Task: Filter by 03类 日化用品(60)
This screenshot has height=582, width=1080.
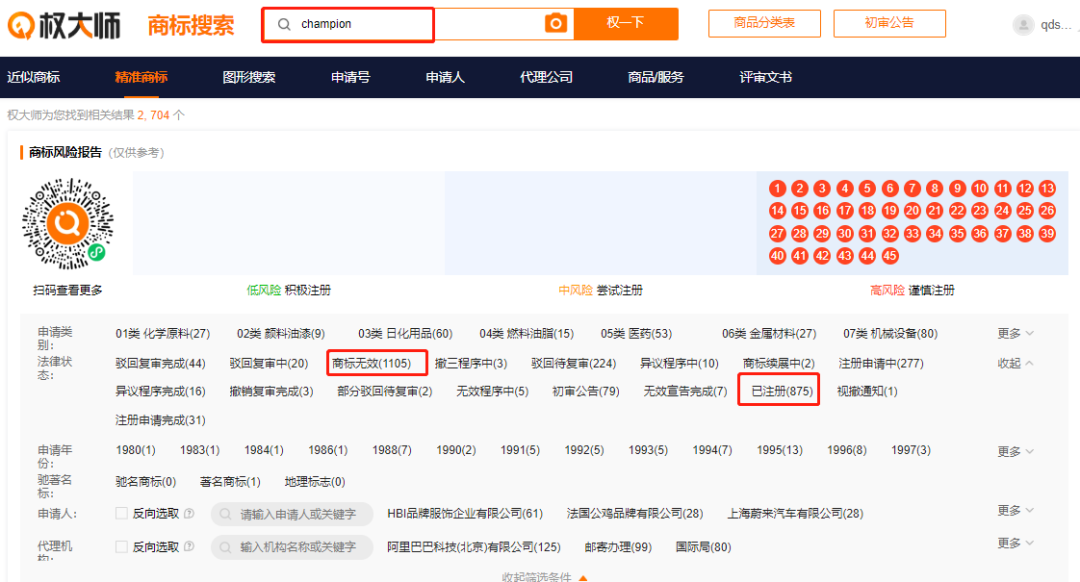Action: coord(405,333)
